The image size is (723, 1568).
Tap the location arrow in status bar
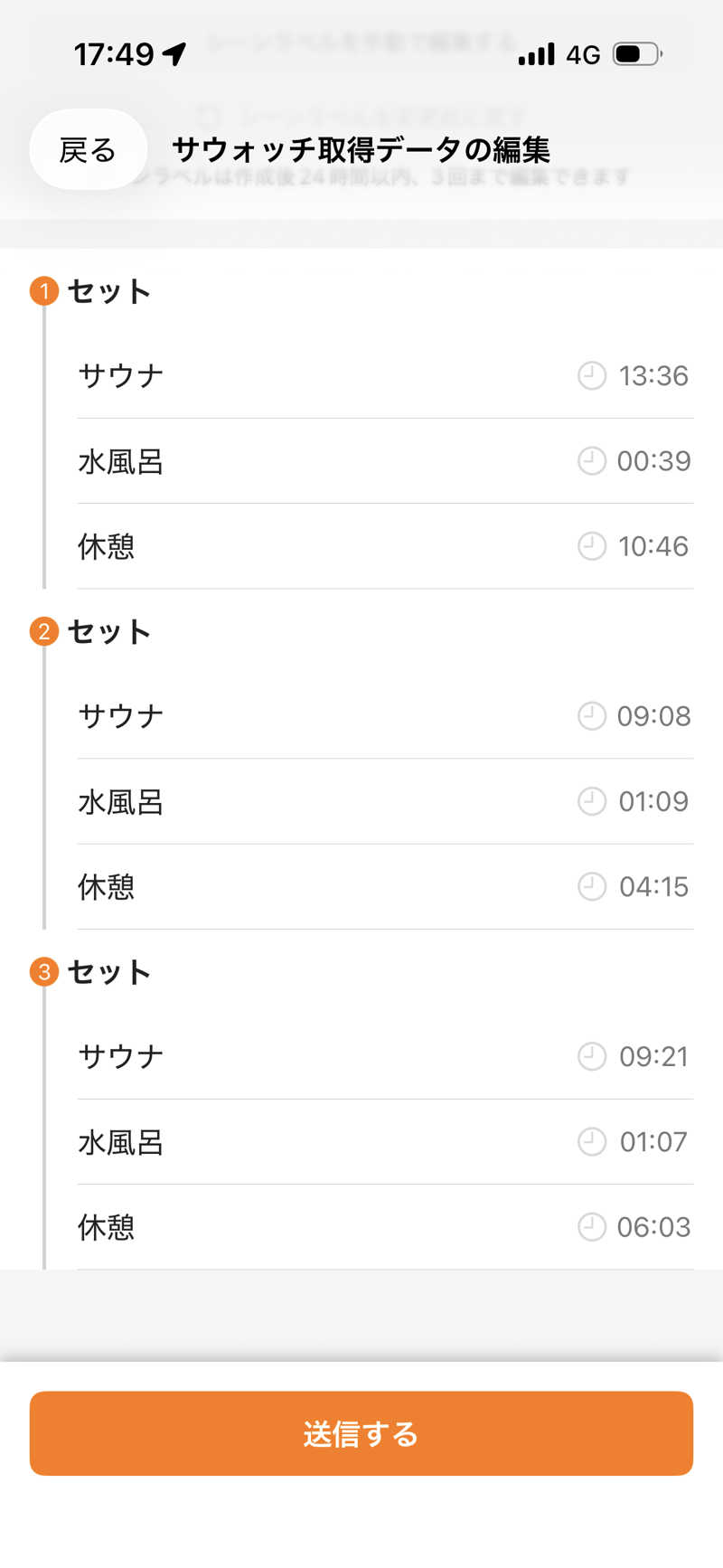point(175,54)
